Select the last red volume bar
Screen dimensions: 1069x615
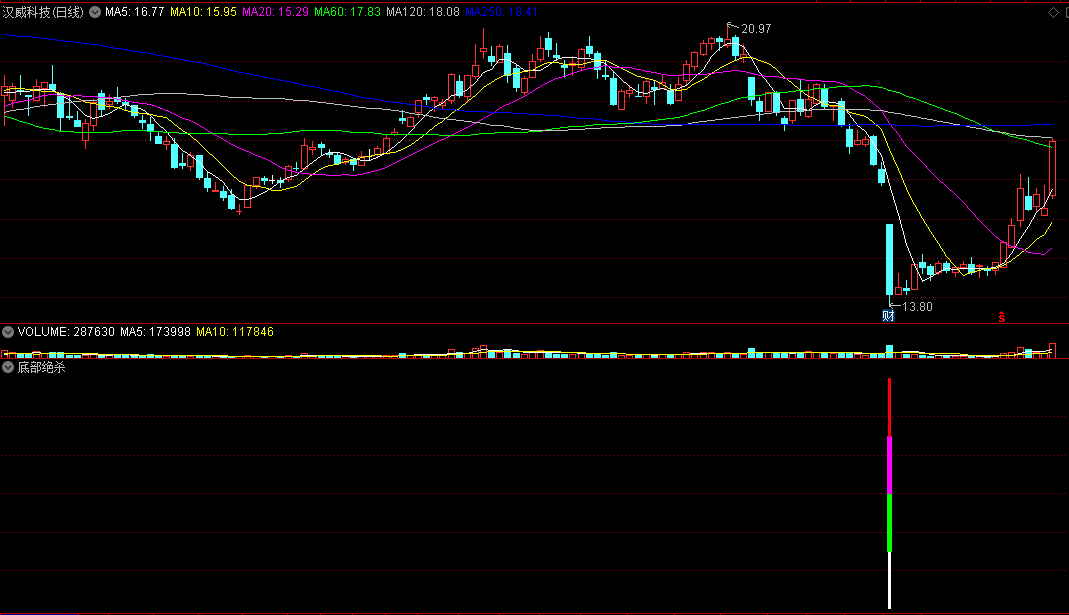pos(1053,350)
